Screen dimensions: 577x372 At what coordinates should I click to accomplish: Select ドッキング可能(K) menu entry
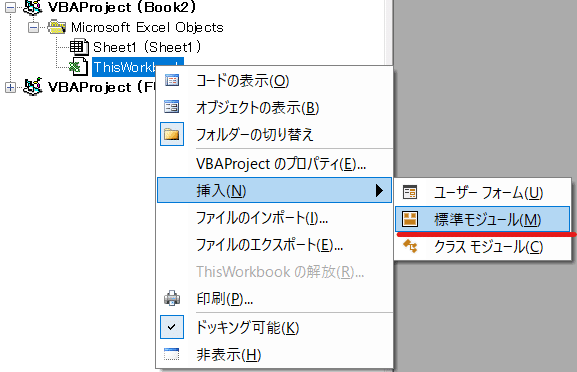(x=275, y=327)
